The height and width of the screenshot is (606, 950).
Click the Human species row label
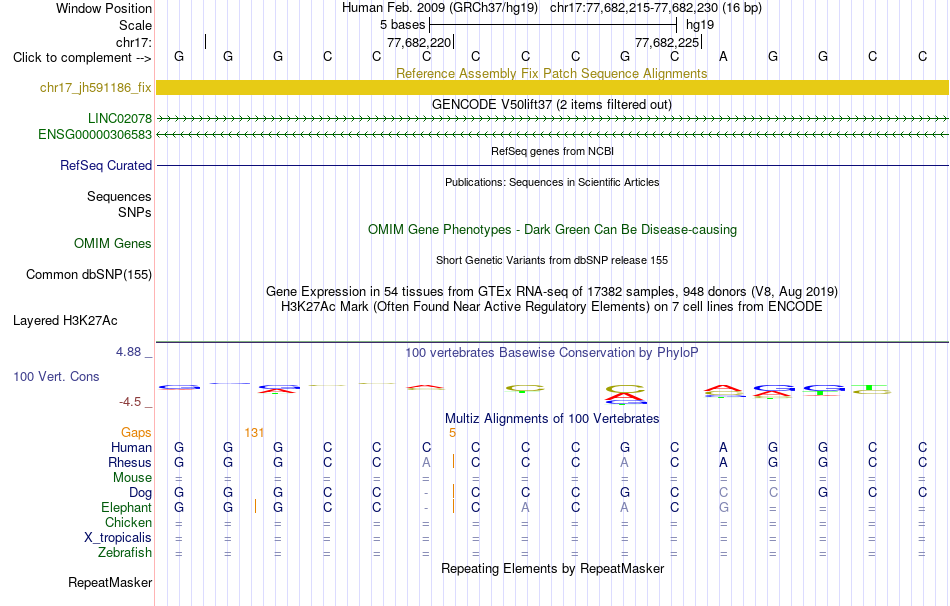[131, 447]
